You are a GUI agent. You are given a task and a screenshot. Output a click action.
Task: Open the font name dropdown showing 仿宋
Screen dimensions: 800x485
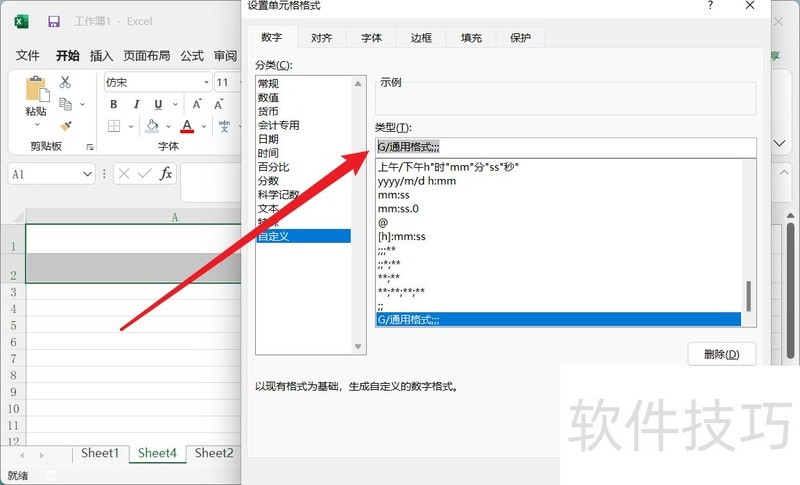[x=206, y=82]
